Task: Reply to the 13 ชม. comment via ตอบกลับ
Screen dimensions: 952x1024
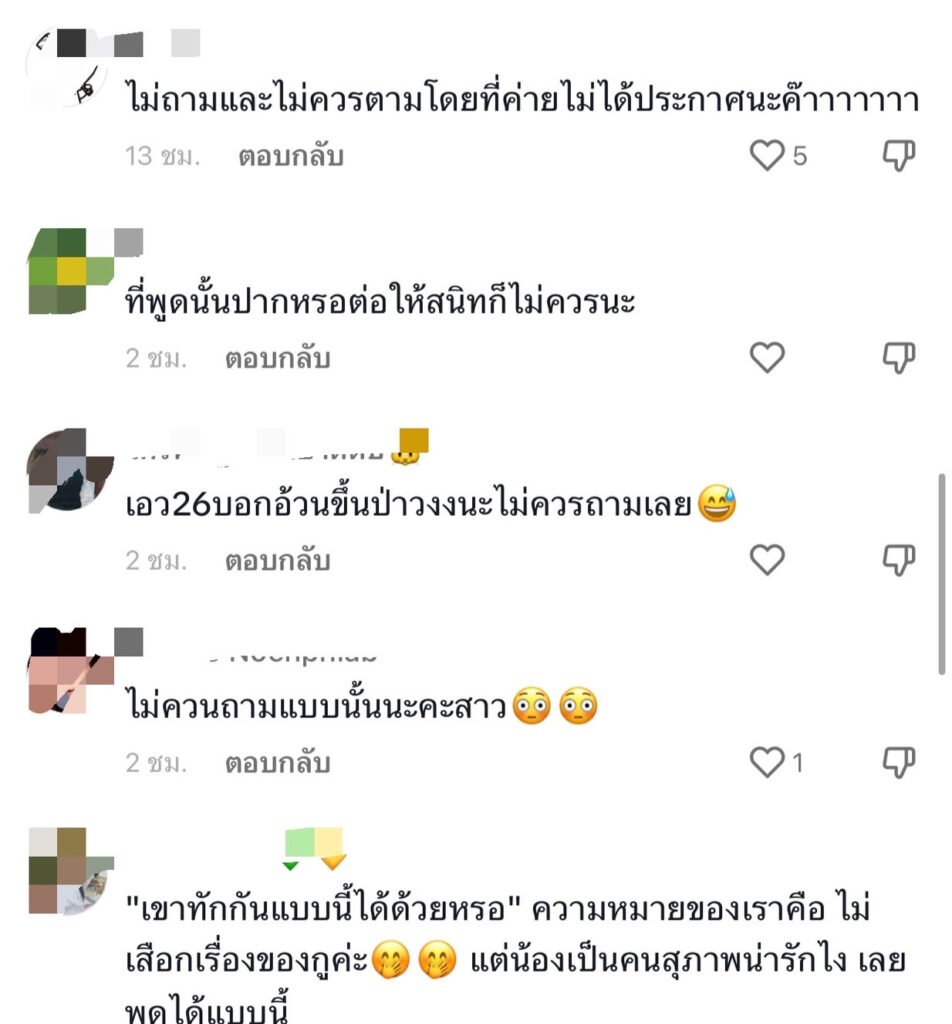Action: (291, 157)
